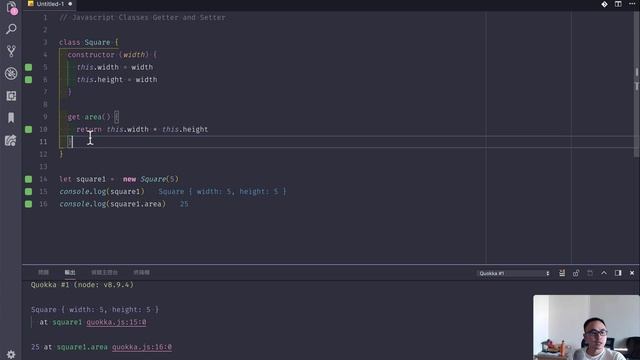640x360 pixels.
Task: Move the panel to the right side
Action: coord(618,273)
